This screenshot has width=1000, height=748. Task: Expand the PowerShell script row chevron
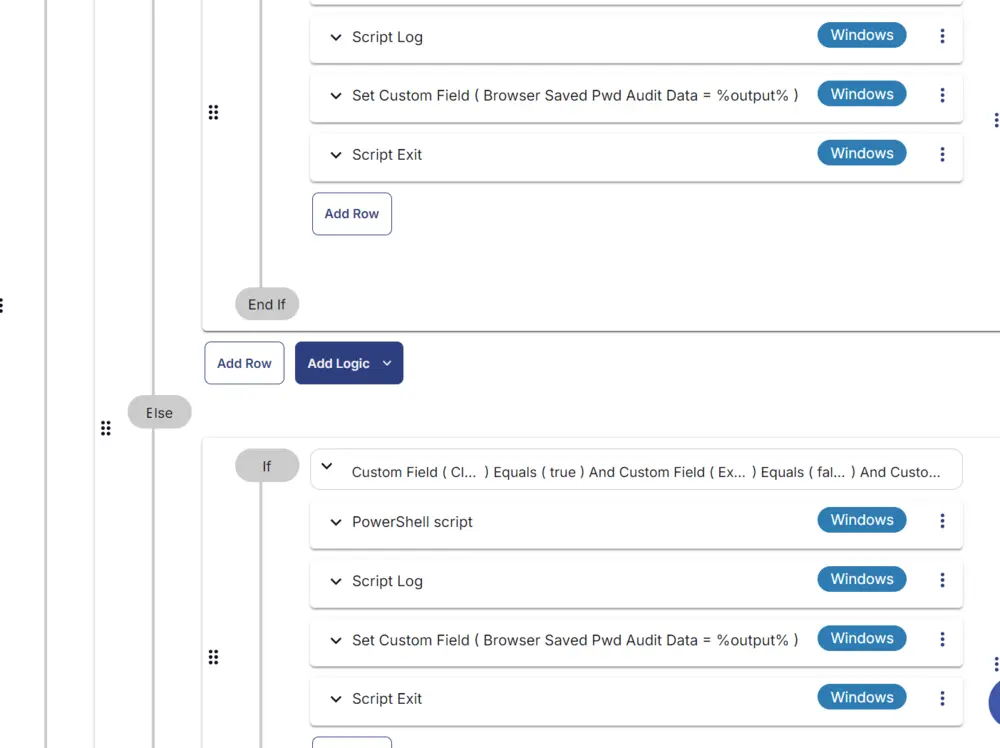point(335,523)
